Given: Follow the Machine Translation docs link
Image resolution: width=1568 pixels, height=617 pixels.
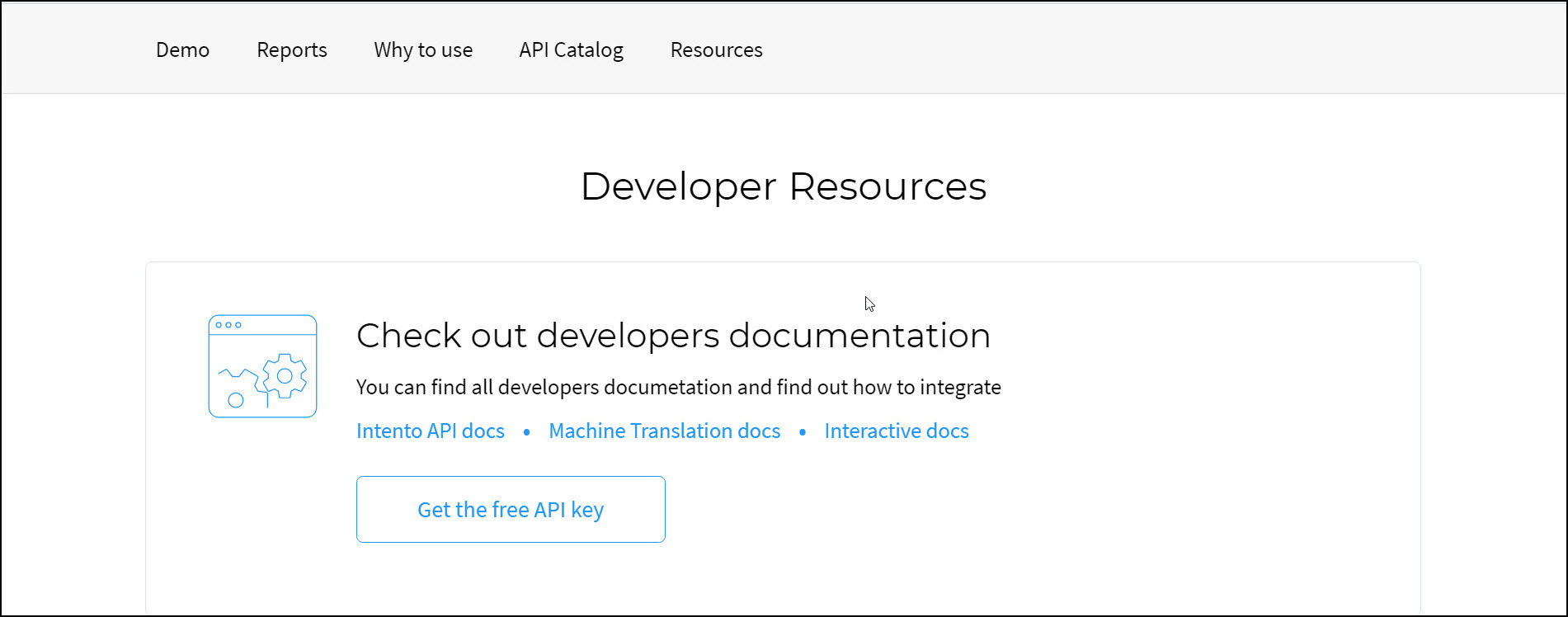Looking at the screenshot, I should pyautogui.click(x=664, y=431).
